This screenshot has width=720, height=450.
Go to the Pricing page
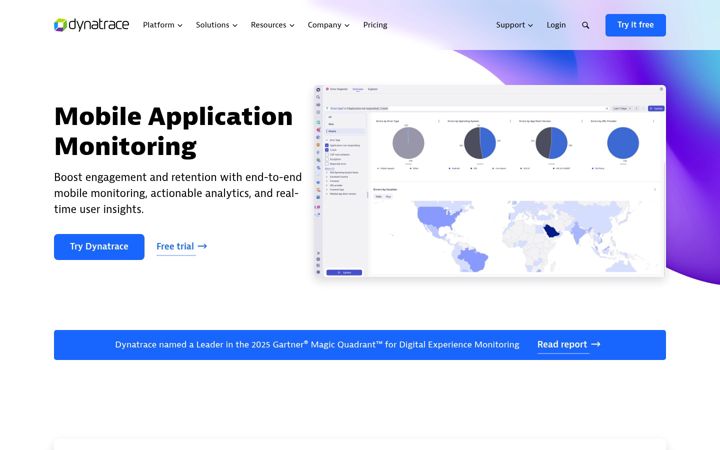(375, 25)
